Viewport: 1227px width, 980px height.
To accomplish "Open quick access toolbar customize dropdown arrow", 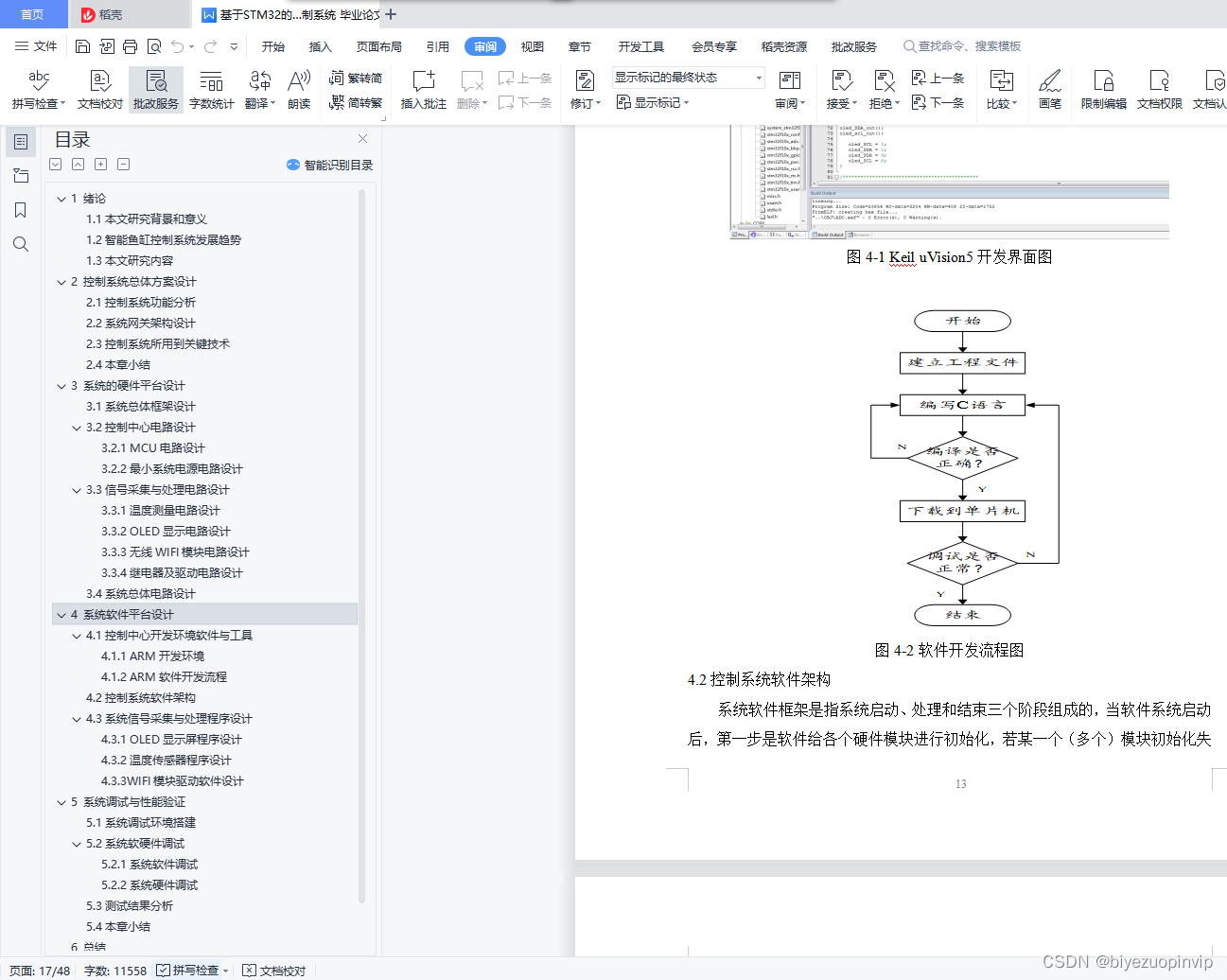I will [234, 46].
